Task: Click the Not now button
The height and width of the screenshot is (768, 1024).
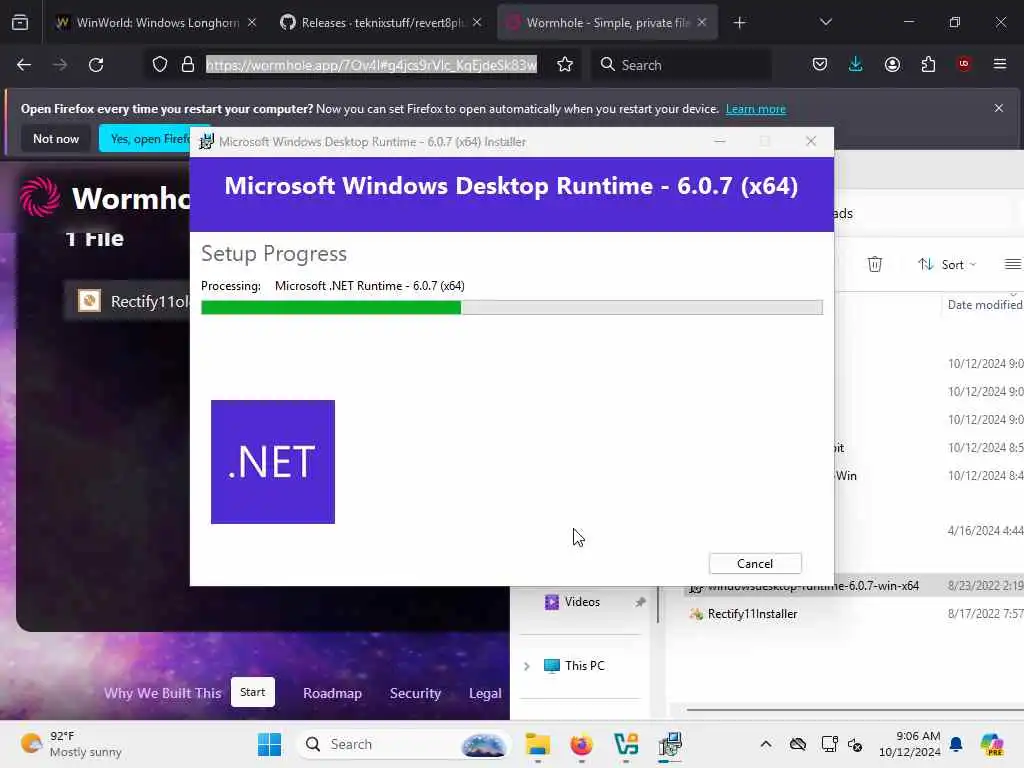Action: click(56, 138)
